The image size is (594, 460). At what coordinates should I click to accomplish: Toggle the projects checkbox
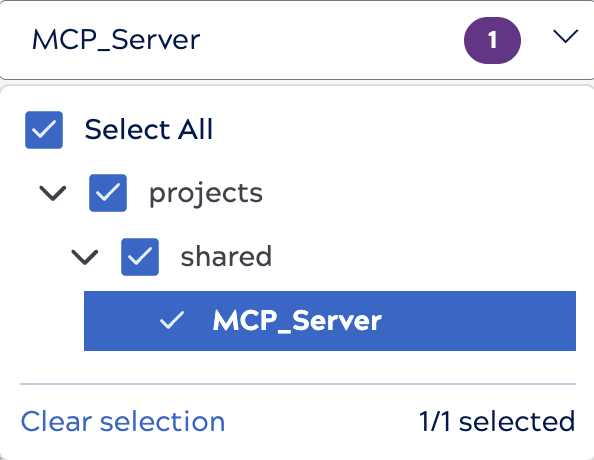(108, 193)
